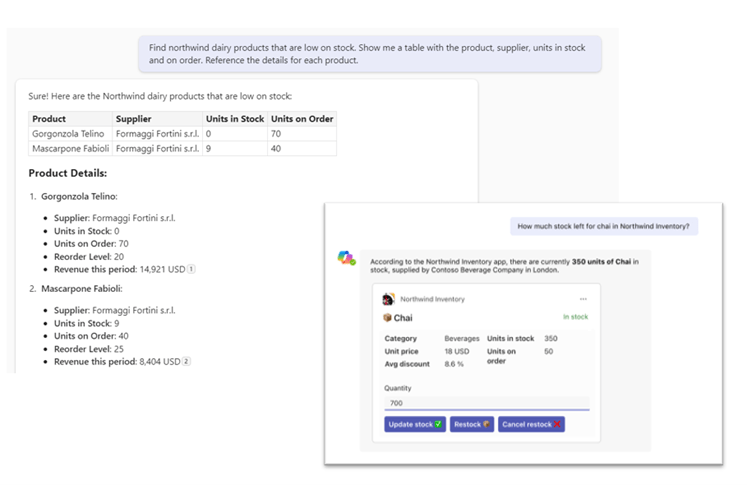747x485 pixels.
Task: Click the Product column header
Action: click(49, 118)
